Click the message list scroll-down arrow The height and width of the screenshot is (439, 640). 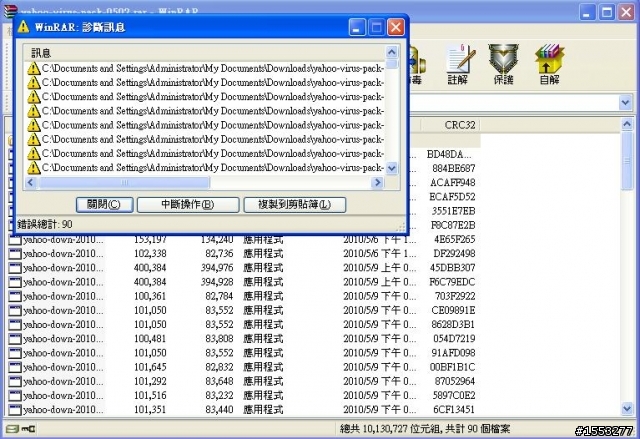click(x=392, y=168)
